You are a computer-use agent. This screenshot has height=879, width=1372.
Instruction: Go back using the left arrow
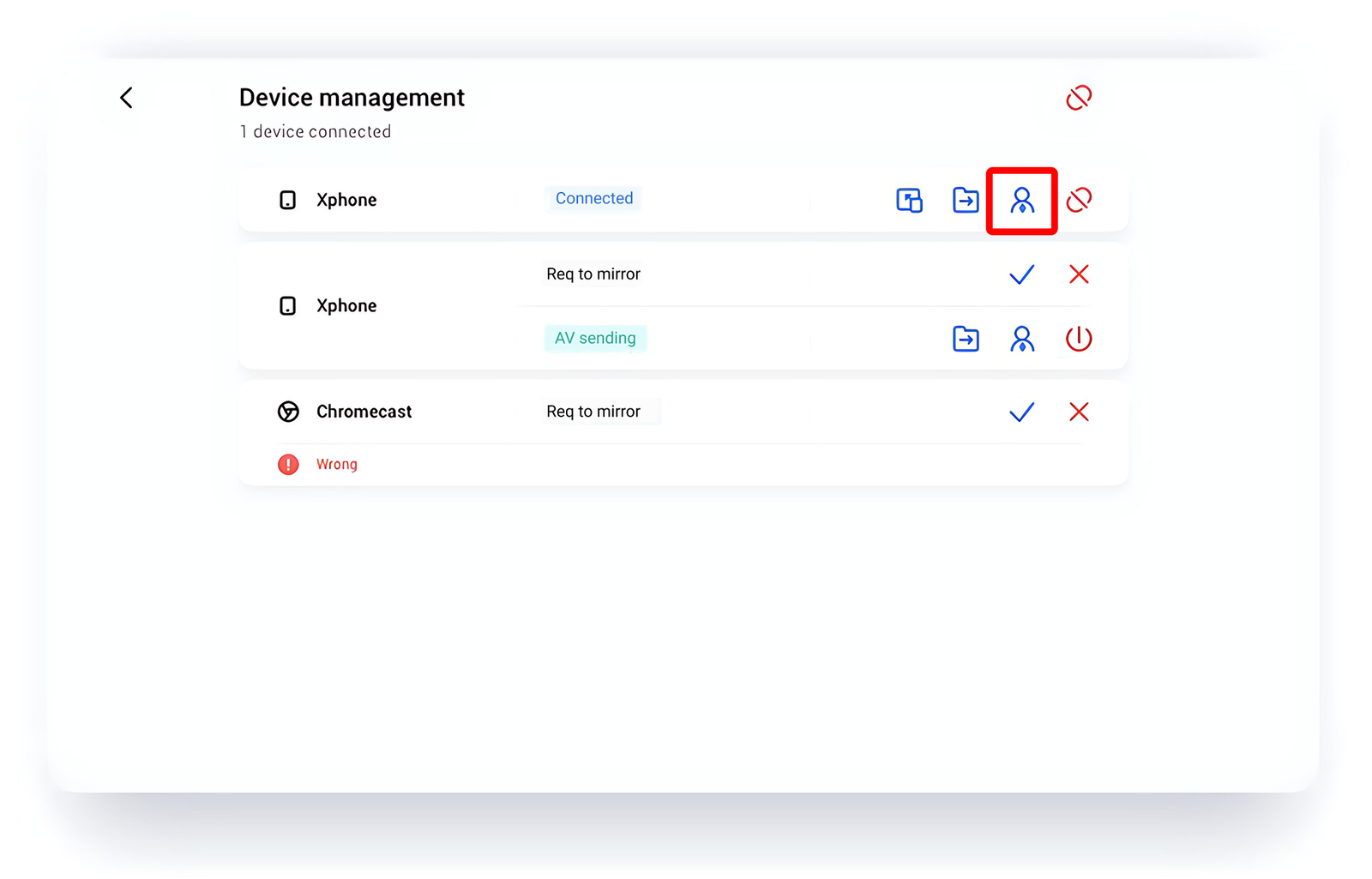127,98
